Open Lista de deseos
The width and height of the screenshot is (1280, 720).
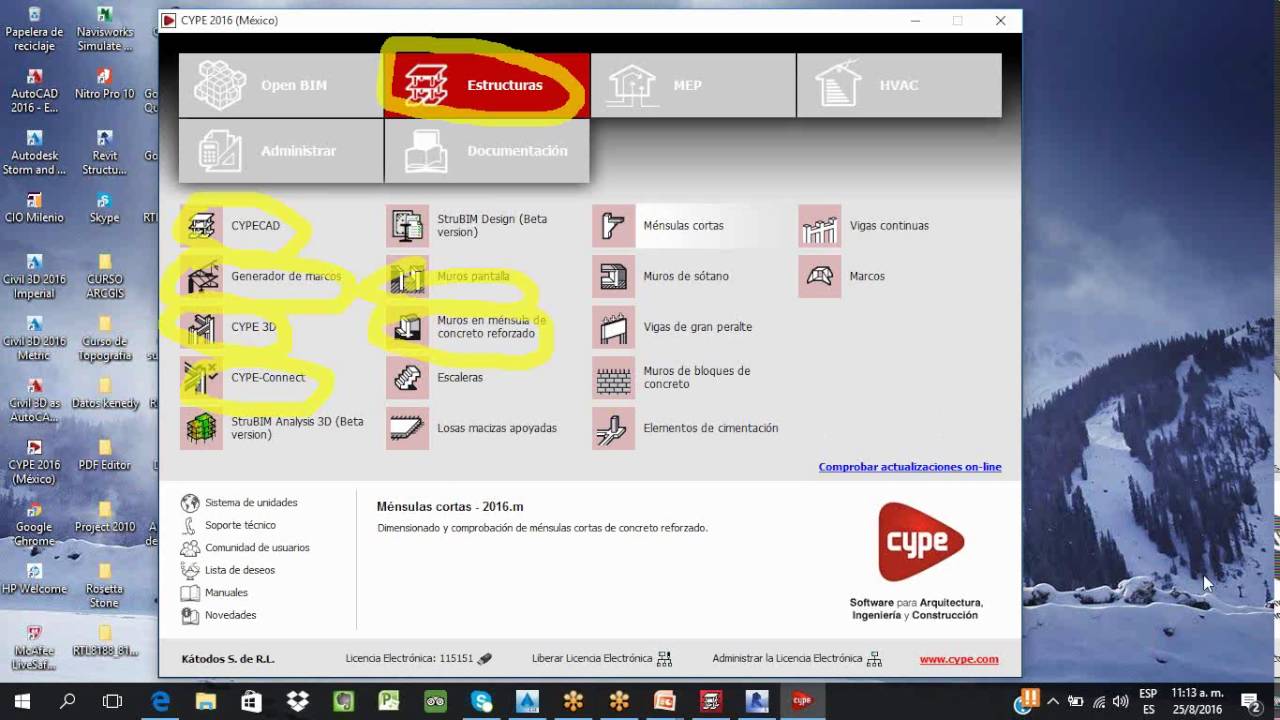pyautogui.click(x=228, y=570)
